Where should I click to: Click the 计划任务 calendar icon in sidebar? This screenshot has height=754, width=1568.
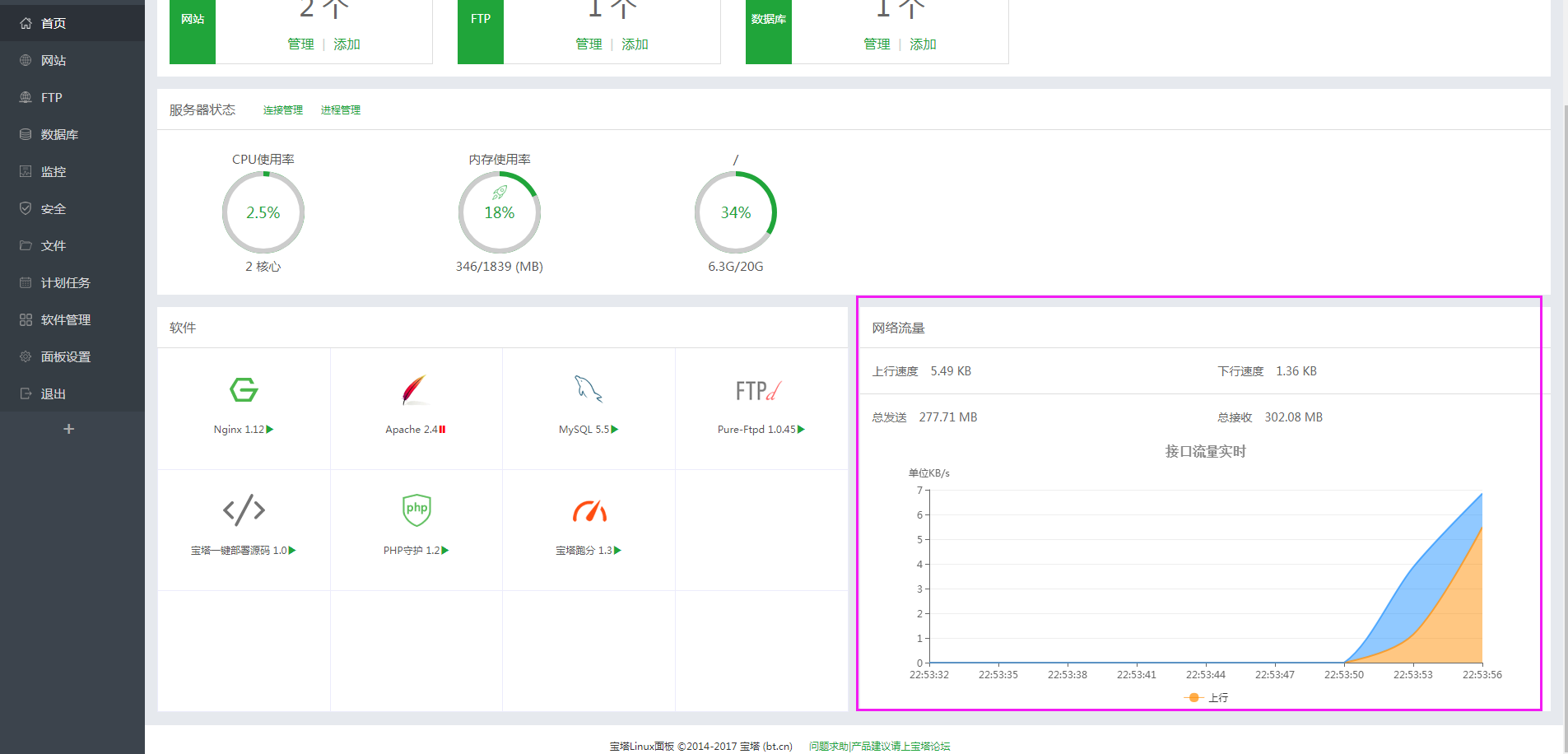pos(26,282)
